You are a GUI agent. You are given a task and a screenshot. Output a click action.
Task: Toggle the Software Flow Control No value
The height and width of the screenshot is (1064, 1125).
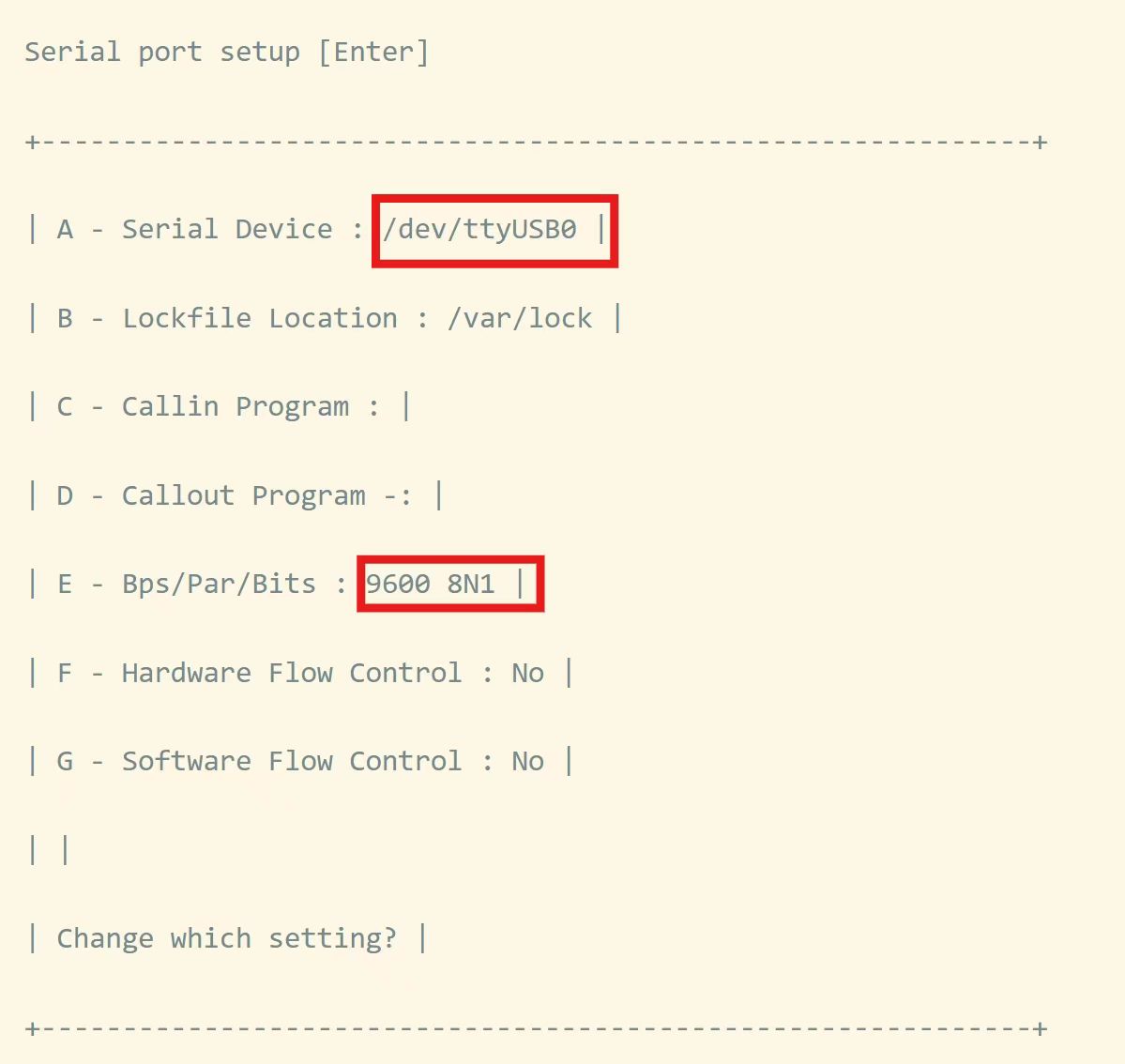tap(527, 761)
